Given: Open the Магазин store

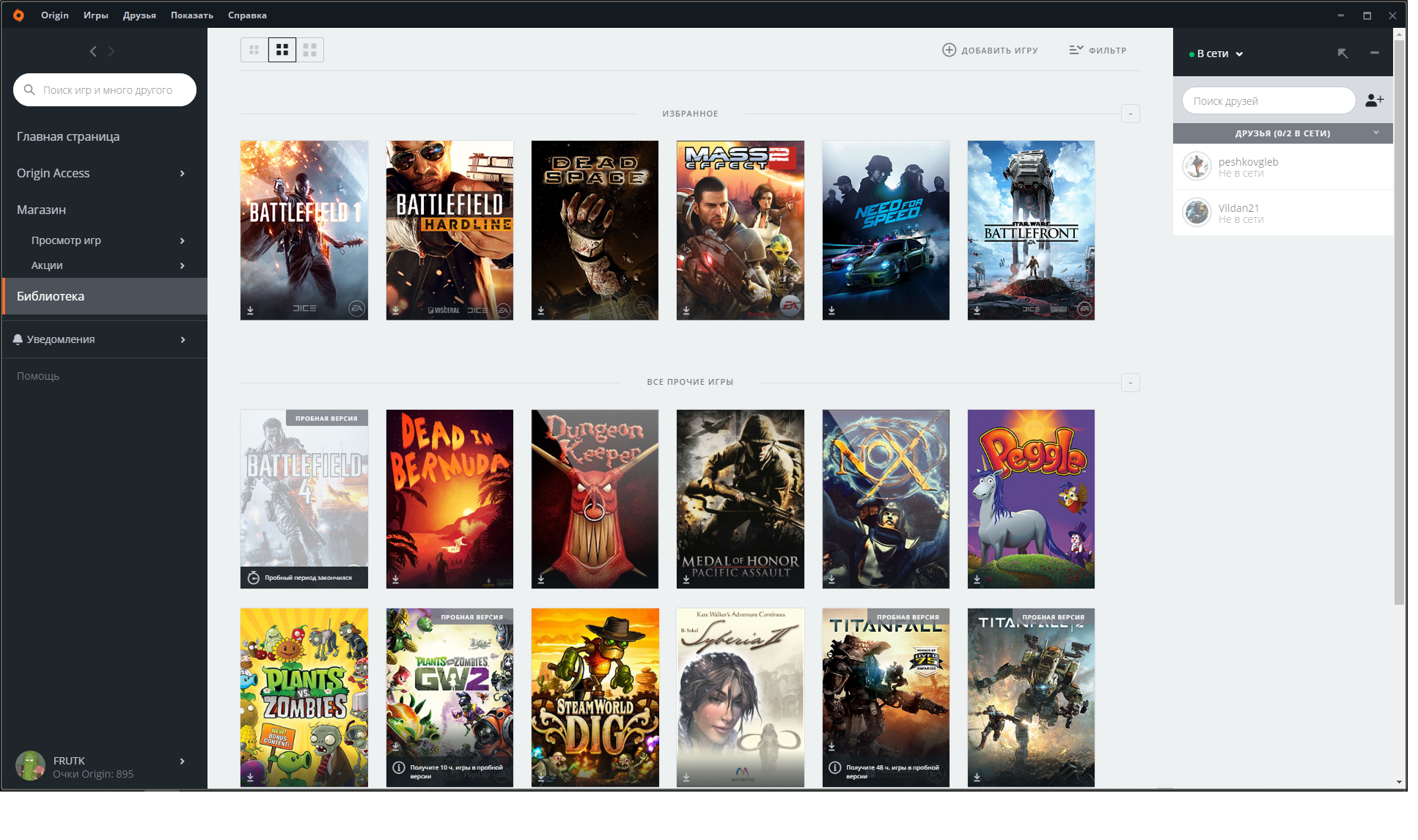Looking at the screenshot, I should pos(41,210).
